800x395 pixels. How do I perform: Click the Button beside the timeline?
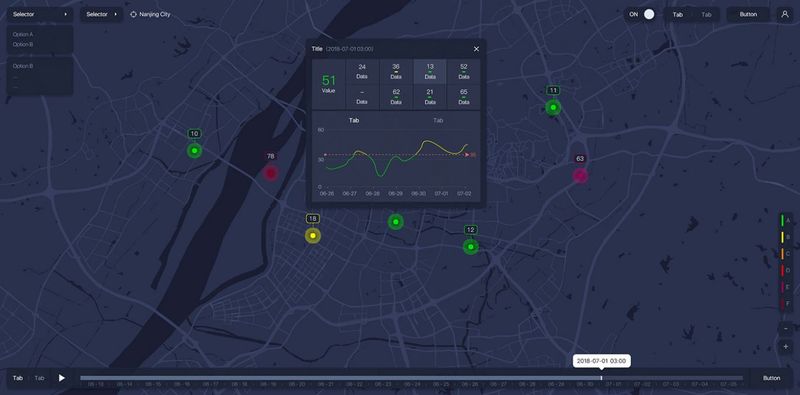[x=771, y=378]
